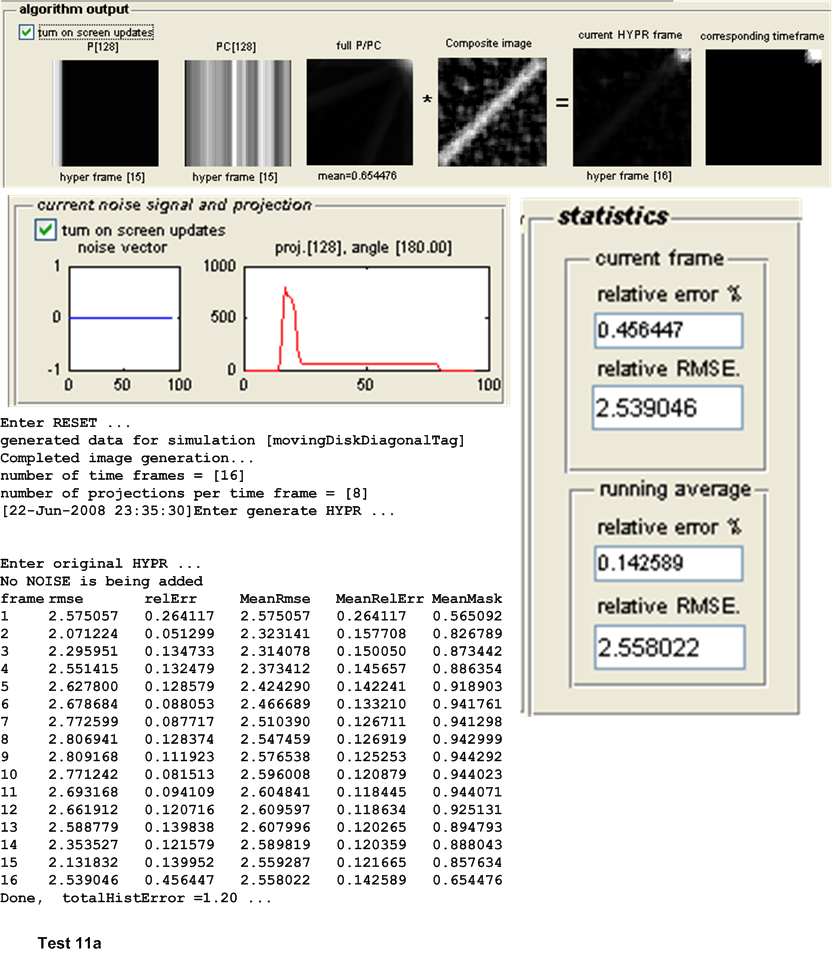Click the MeanMask column header
This screenshot has width=832, height=953.
coord(464,598)
